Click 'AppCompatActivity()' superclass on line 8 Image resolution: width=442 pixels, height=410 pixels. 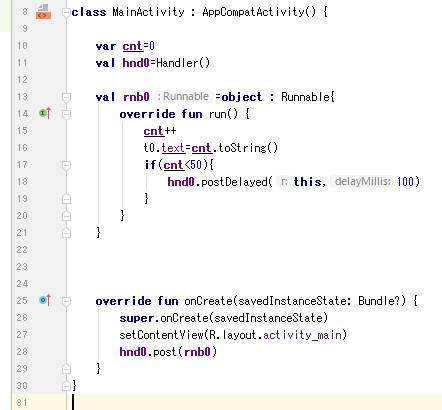(x=259, y=12)
